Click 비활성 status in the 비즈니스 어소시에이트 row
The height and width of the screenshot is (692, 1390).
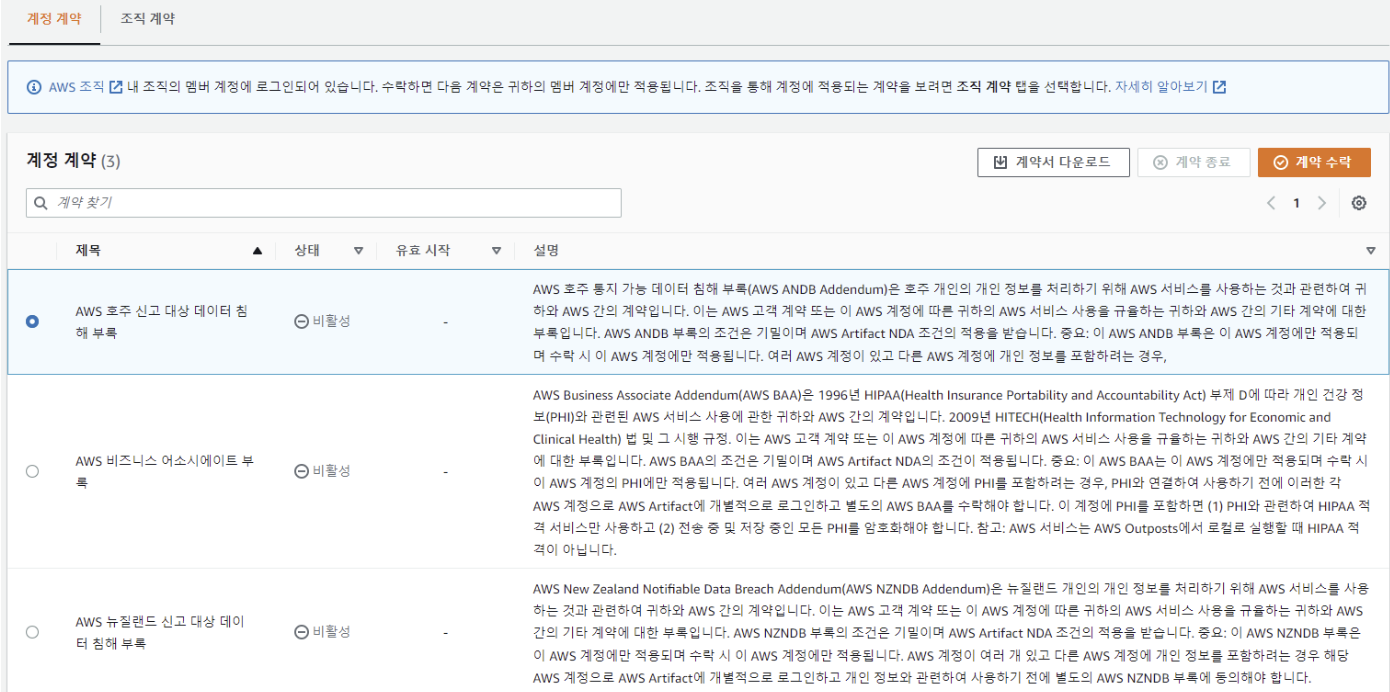[x=322, y=471]
